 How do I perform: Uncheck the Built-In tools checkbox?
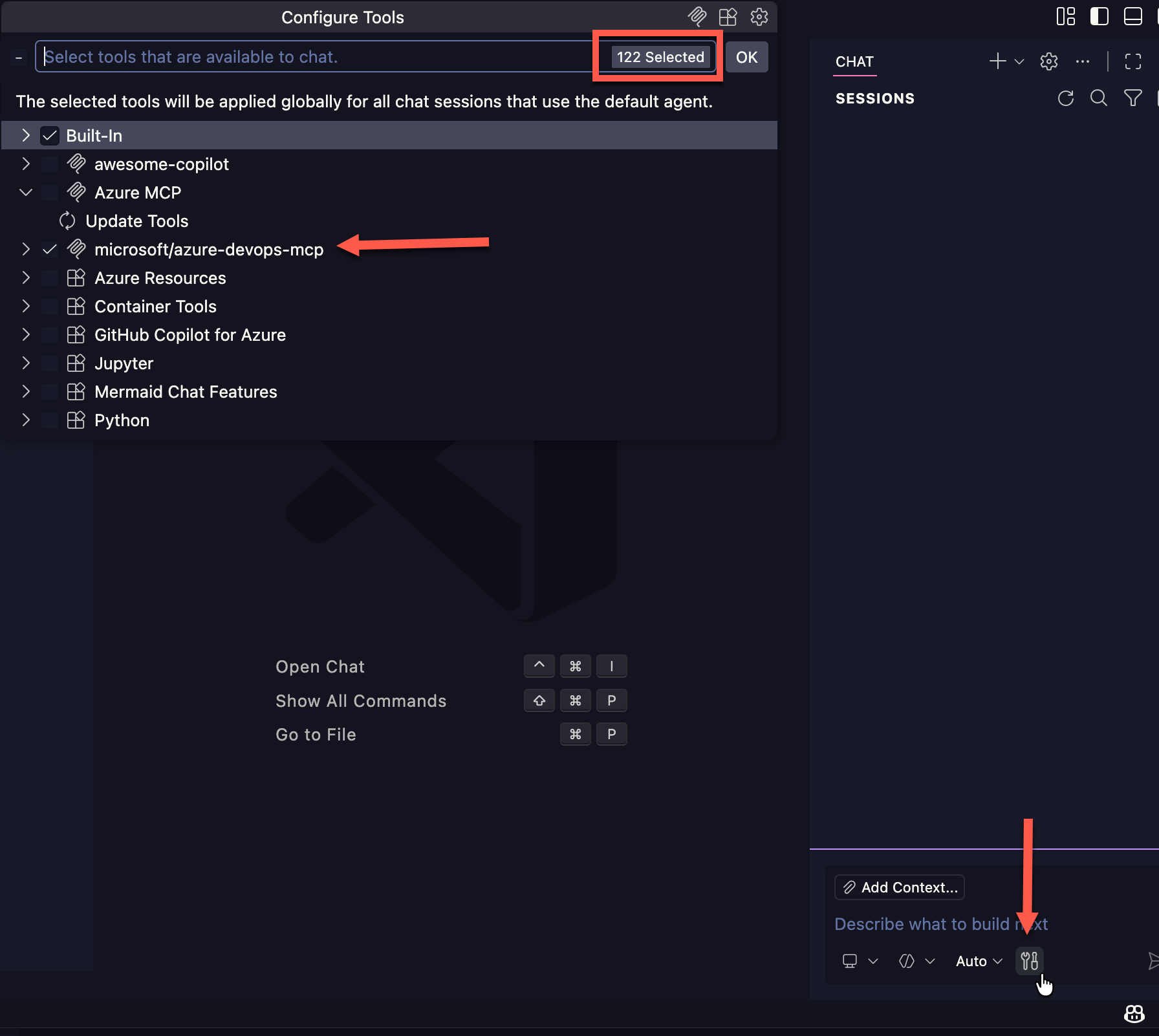coord(50,136)
